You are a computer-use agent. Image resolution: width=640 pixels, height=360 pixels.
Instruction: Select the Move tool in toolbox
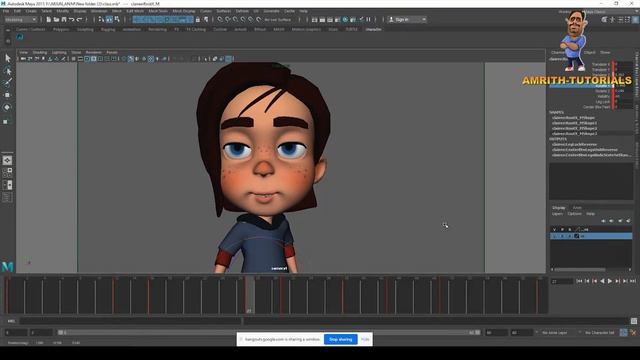pyautogui.click(x=7, y=95)
